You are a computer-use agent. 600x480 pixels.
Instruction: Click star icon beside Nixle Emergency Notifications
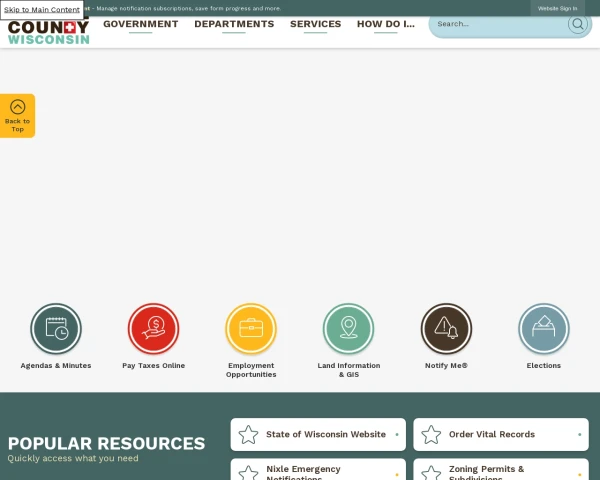[248, 473]
